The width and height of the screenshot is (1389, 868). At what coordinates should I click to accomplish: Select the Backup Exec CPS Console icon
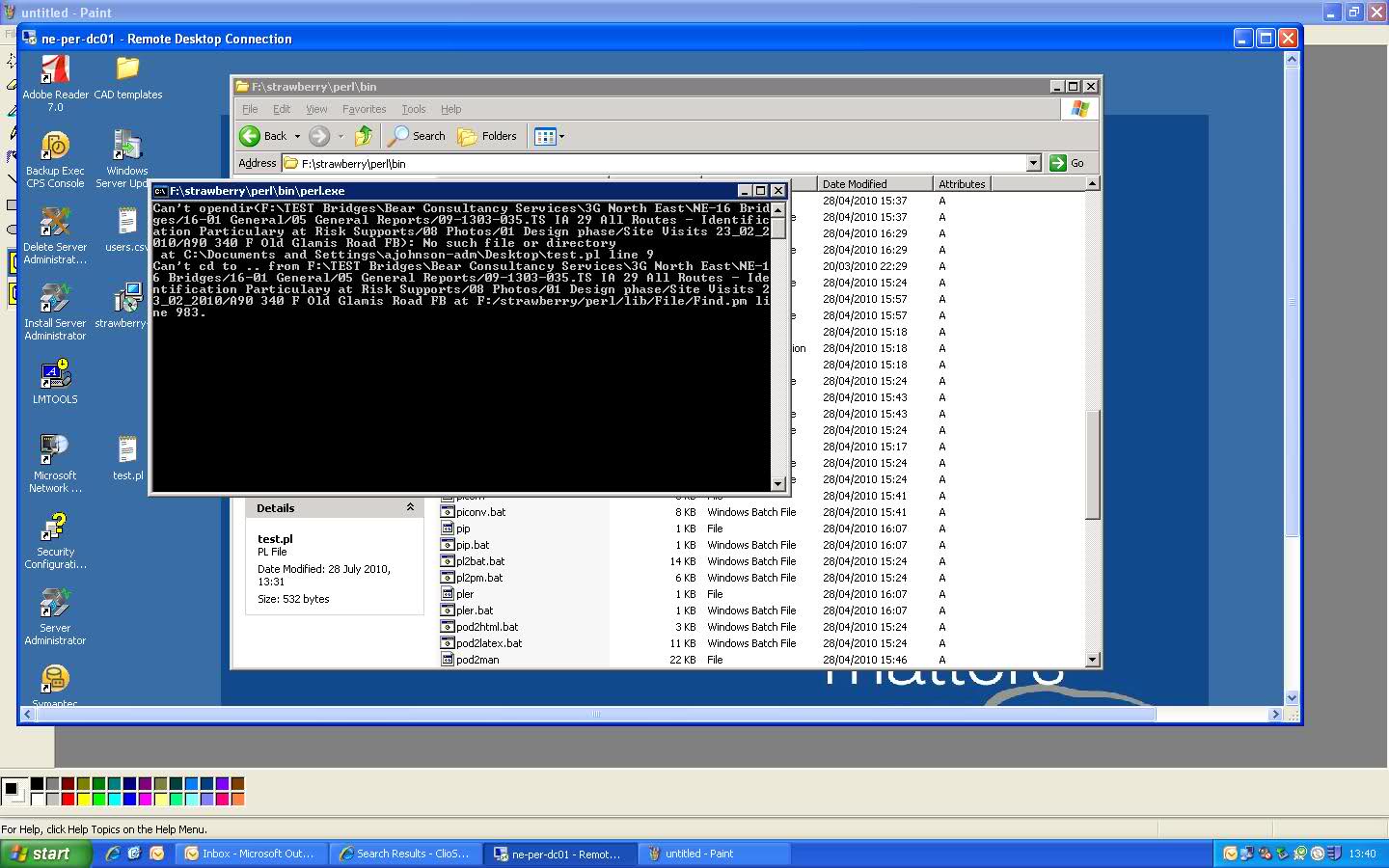55,148
